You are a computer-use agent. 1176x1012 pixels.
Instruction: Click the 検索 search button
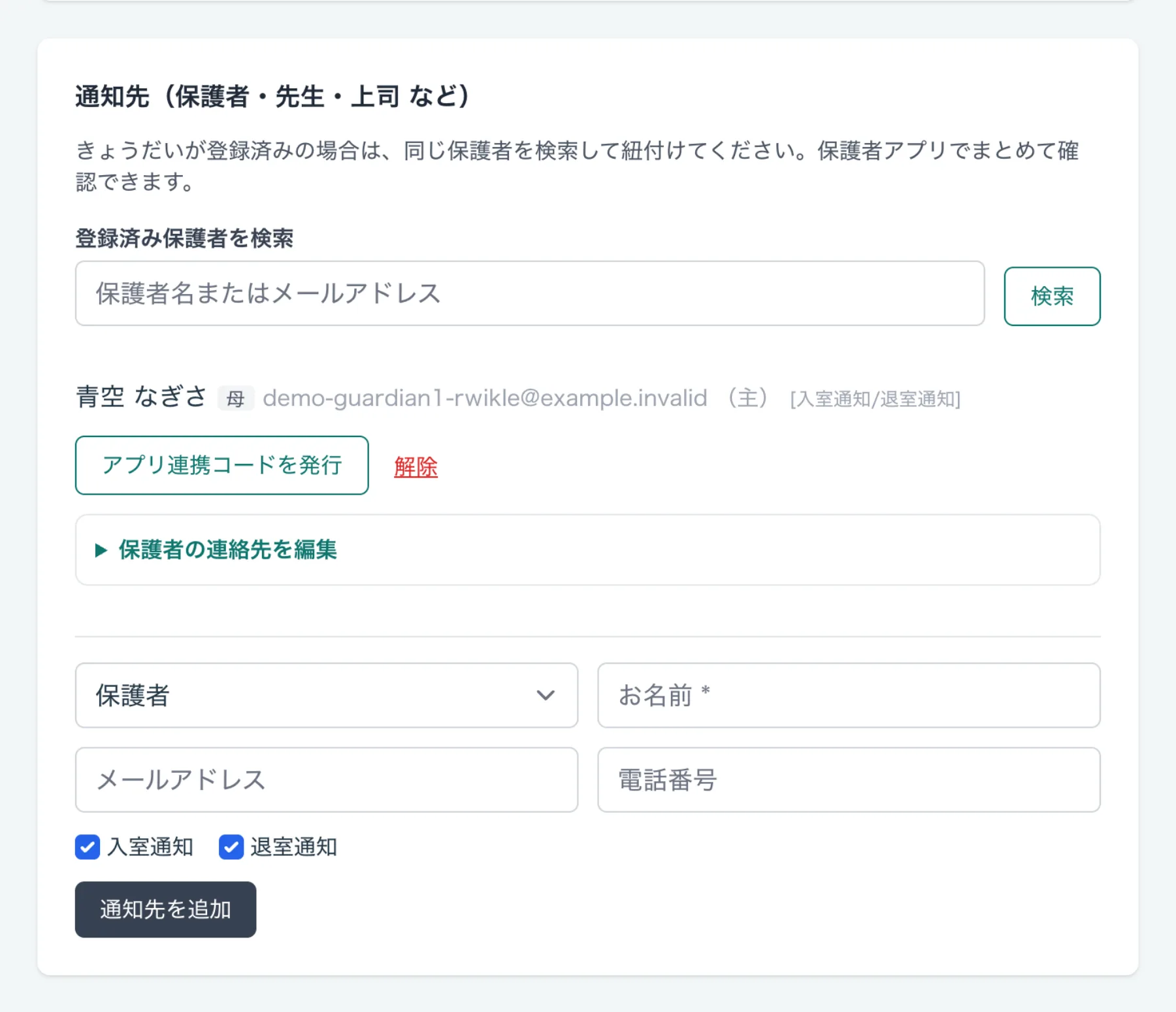pyautogui.click(x=1052, y=296)
